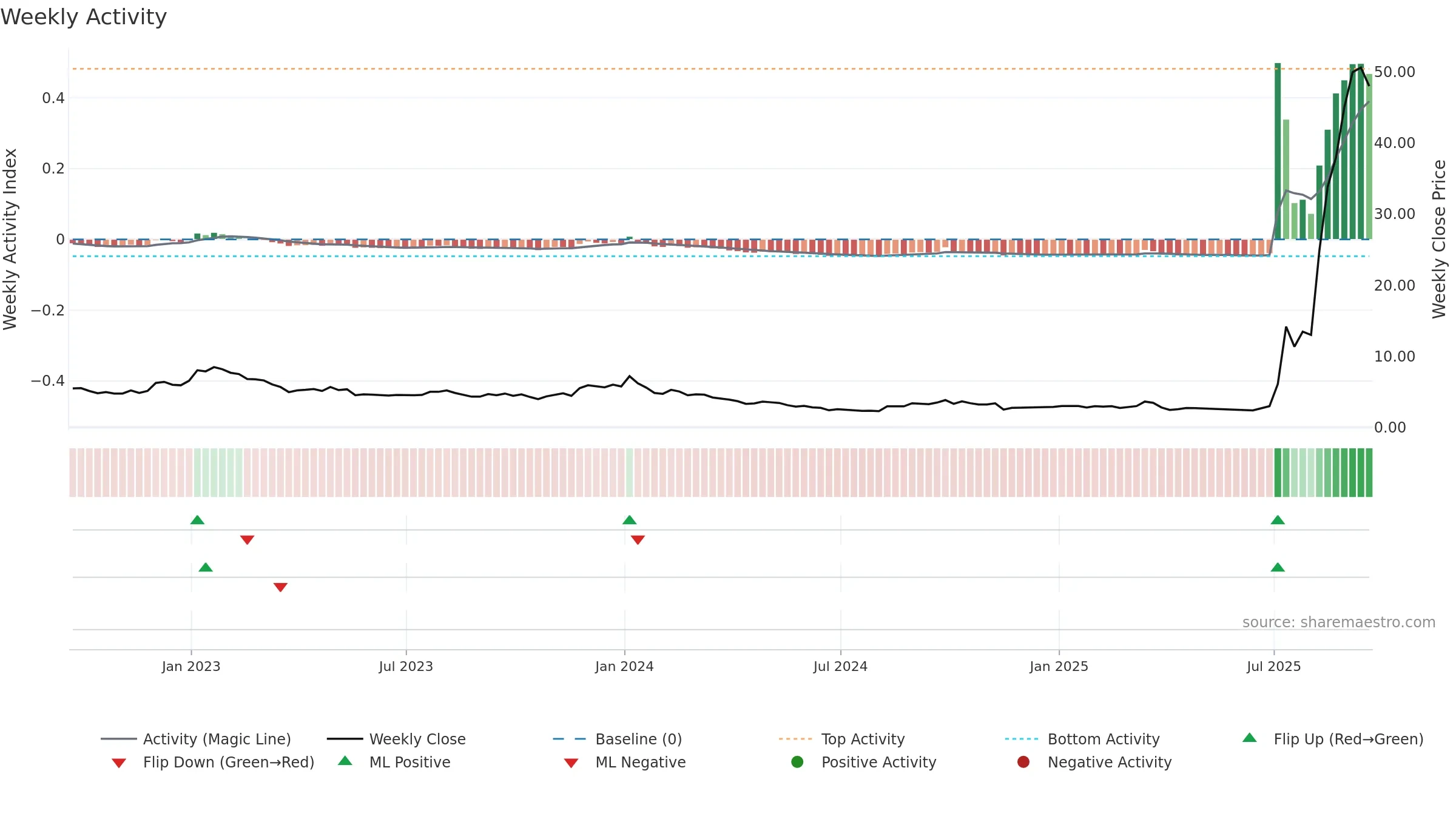The width and height of the screenshot is (1456, 819).
Task: Click the Flip Down marker just after Jan 2024
Action: click(x=638, y=540)
